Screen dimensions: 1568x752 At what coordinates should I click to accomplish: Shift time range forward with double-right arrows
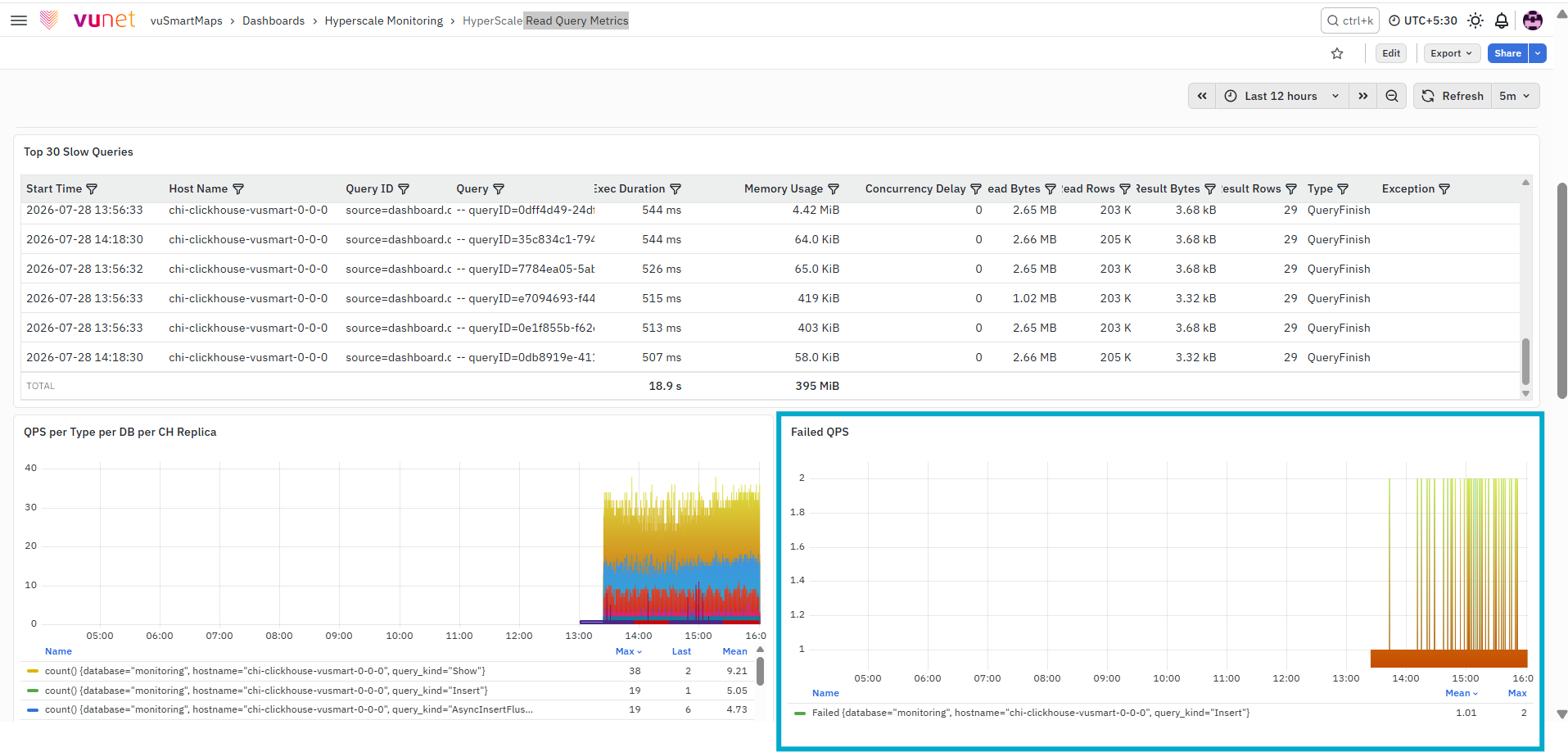(1362, 96)
